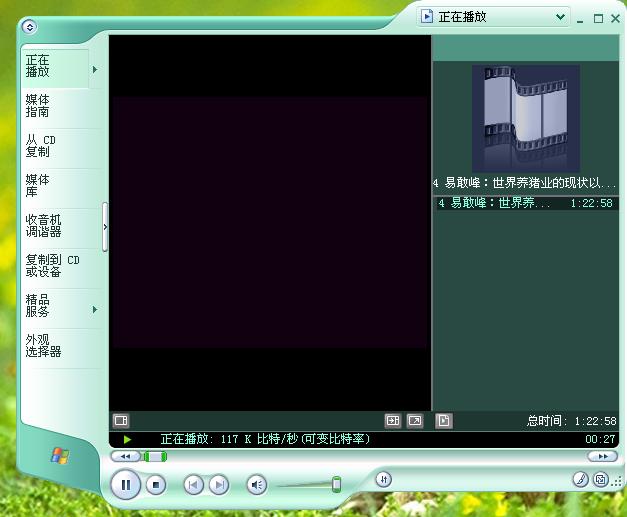
Task: Click the fast forward button on seek bar
Action: pyautogui.click(x=602, y=456)
